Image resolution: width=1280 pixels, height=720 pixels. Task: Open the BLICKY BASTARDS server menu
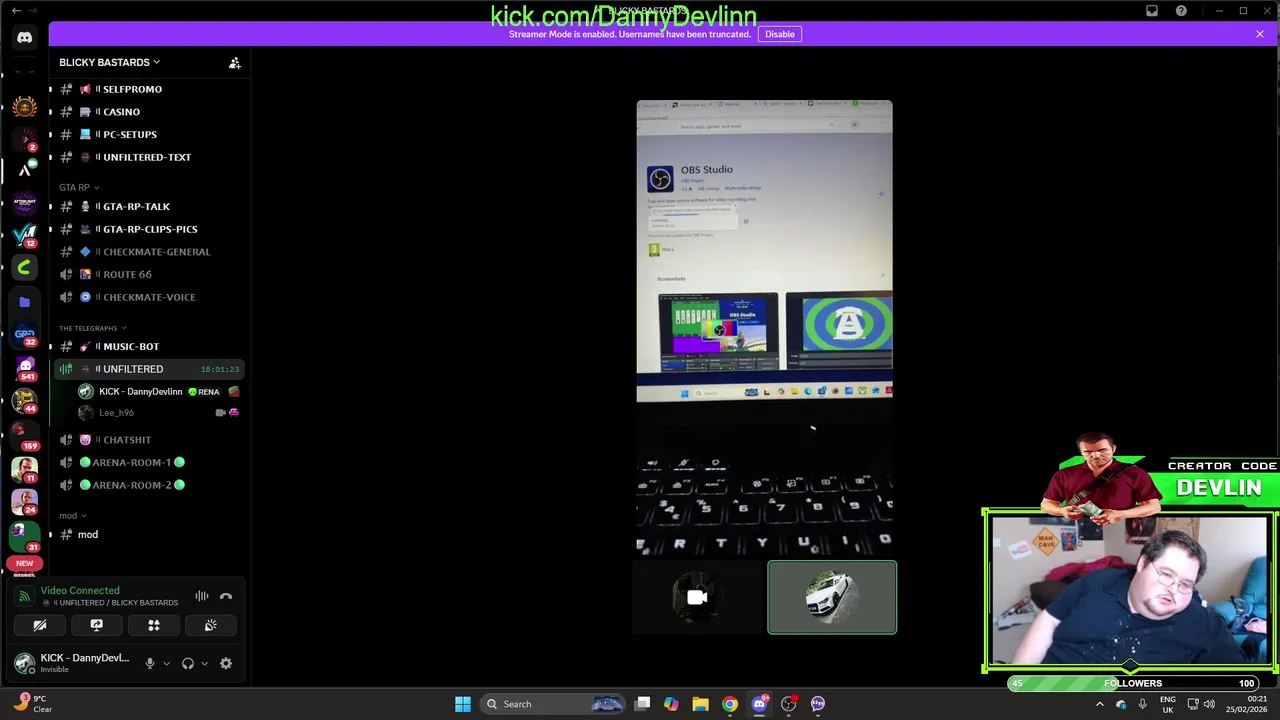click(109, 62)
